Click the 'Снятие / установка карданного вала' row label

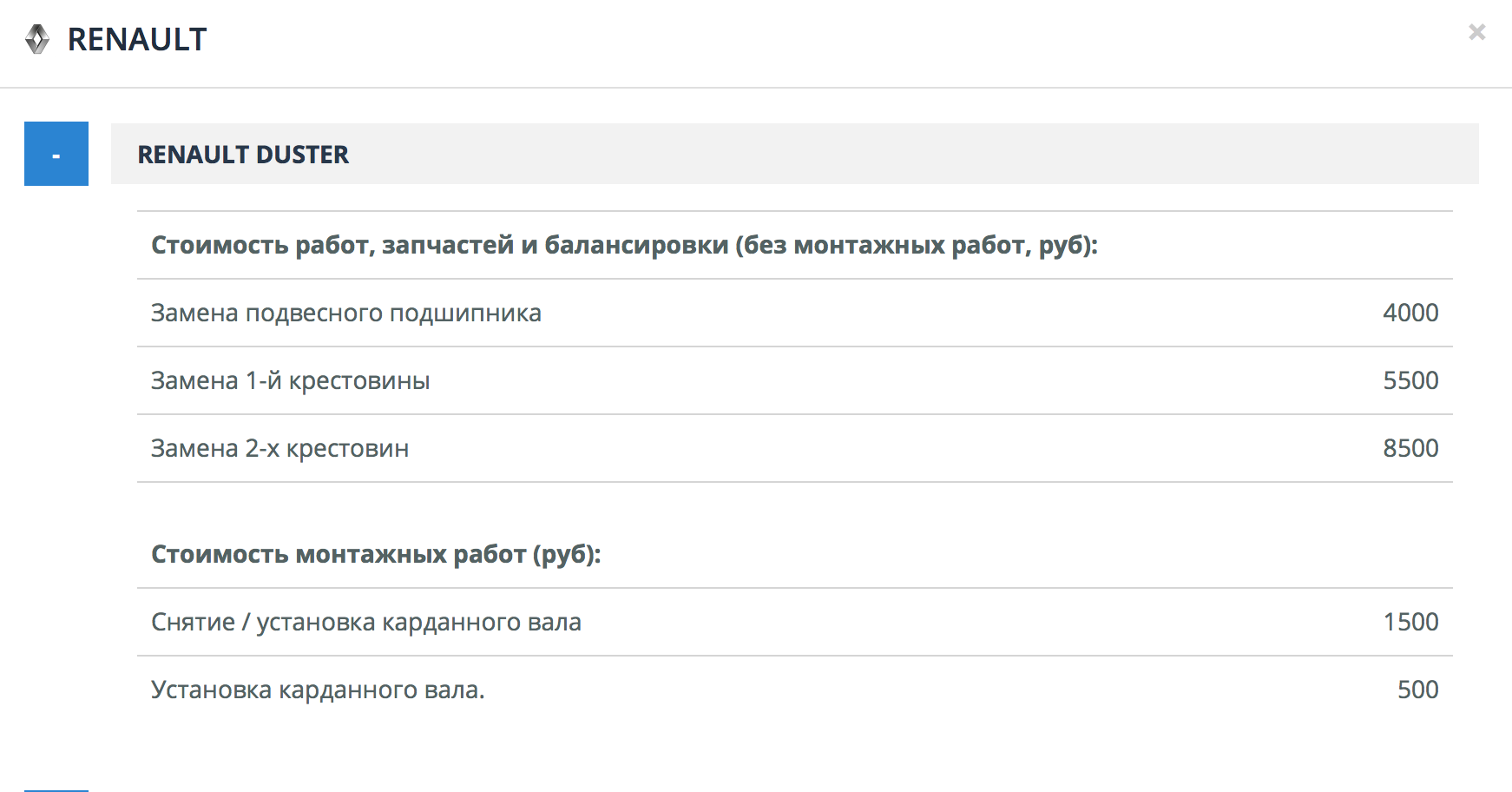click(x=365, y=622)
